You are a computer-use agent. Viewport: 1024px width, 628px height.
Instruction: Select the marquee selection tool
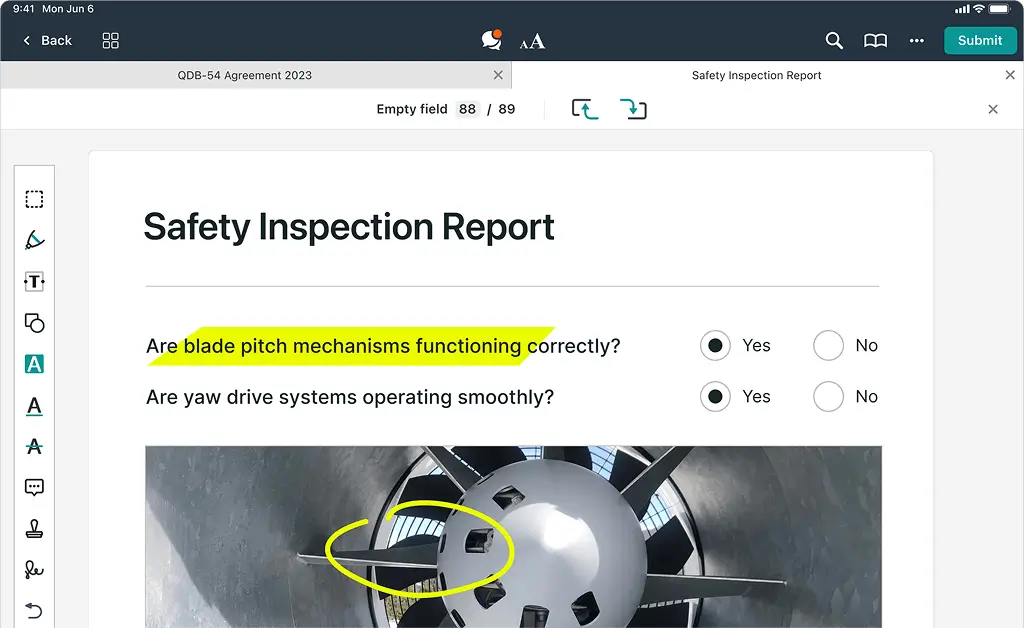pyautogui.click(x=34, y=199)
